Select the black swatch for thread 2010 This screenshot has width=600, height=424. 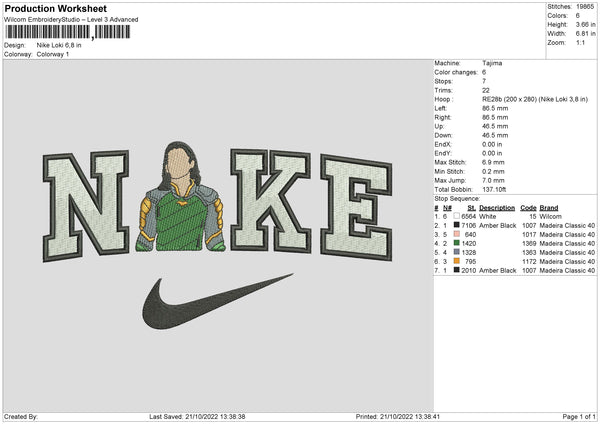(458, 271)
